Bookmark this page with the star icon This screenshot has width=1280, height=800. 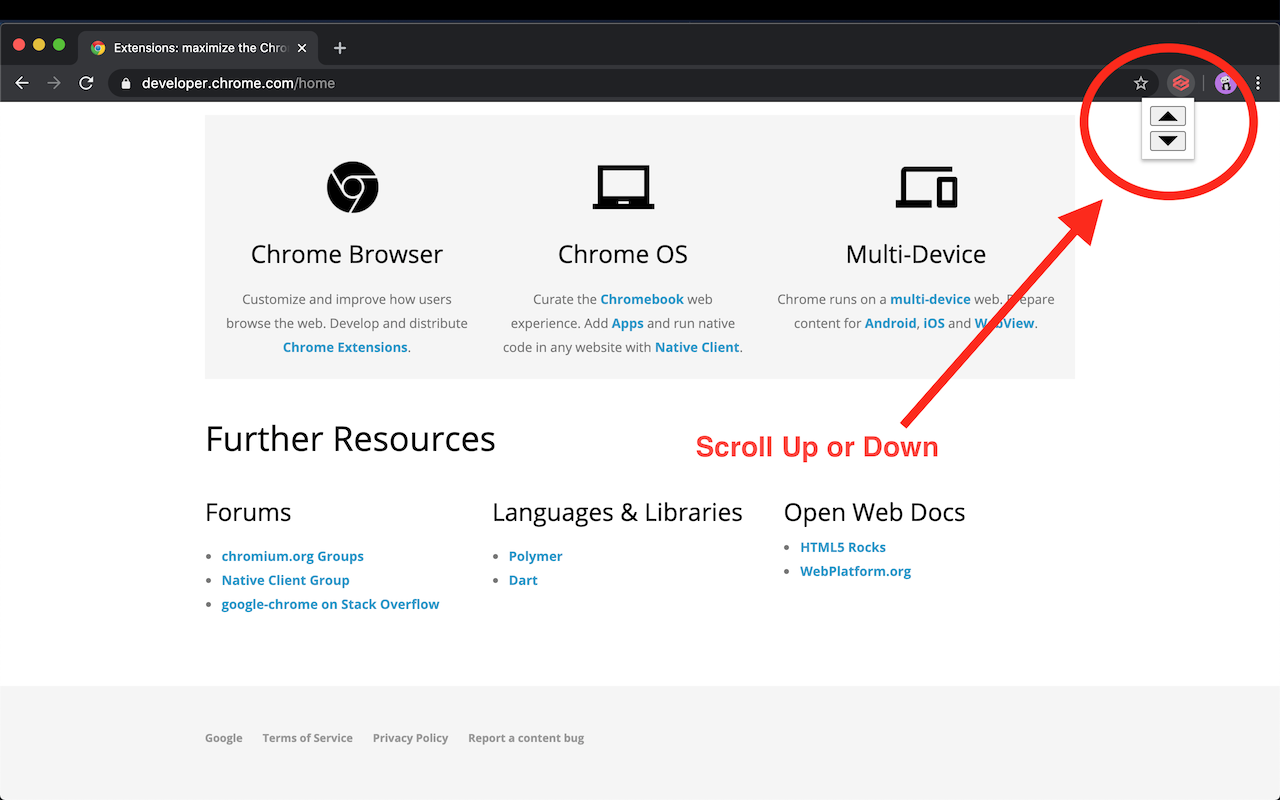point(1141,83)
